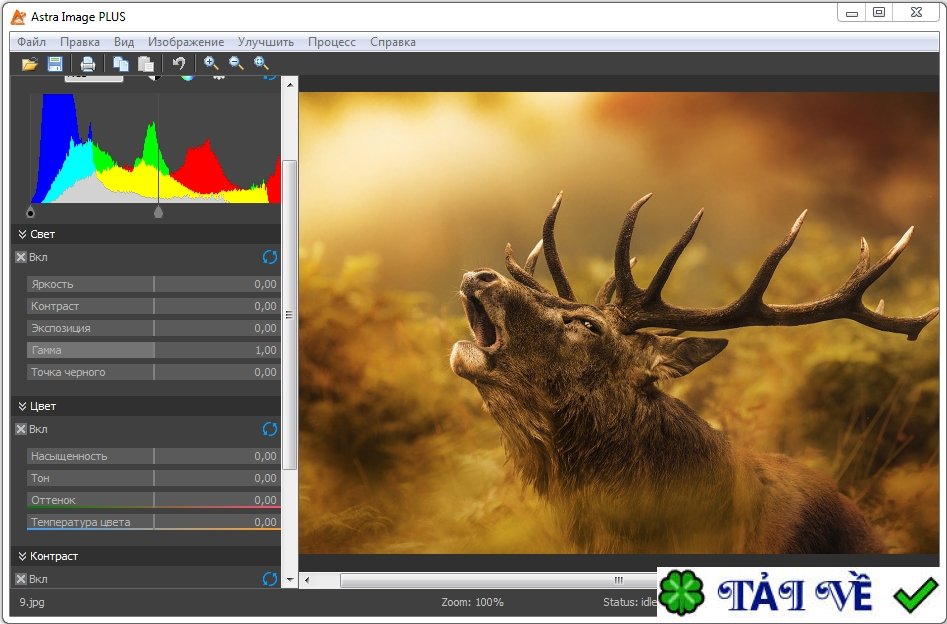Collapse the Цвет section
This screenshot has width=947, height=624.
[x=22, y=406]
